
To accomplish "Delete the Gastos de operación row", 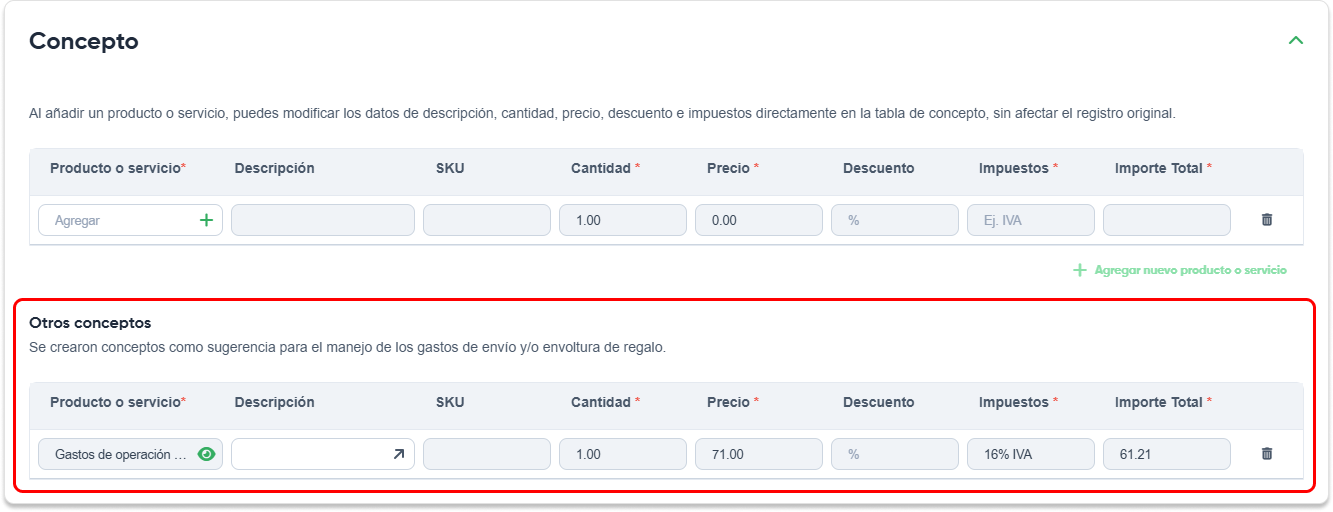I will [x=1267, y=454].
